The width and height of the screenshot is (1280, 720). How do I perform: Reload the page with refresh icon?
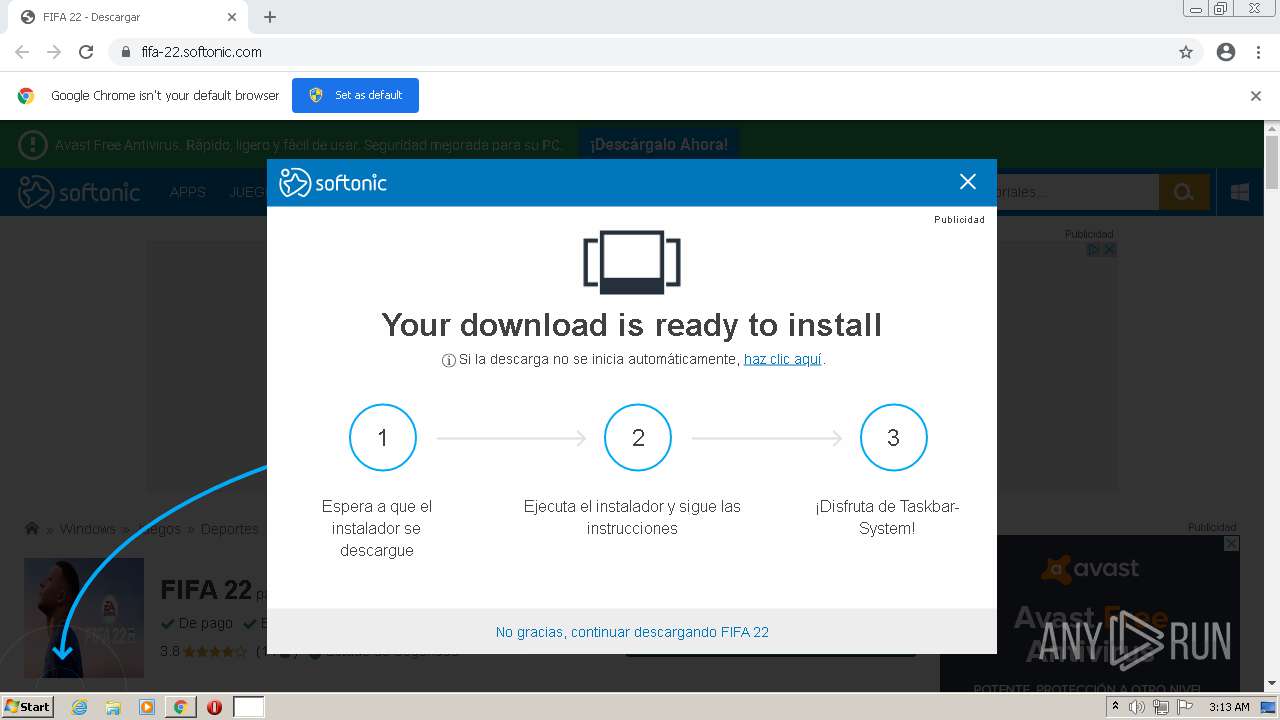86,52
